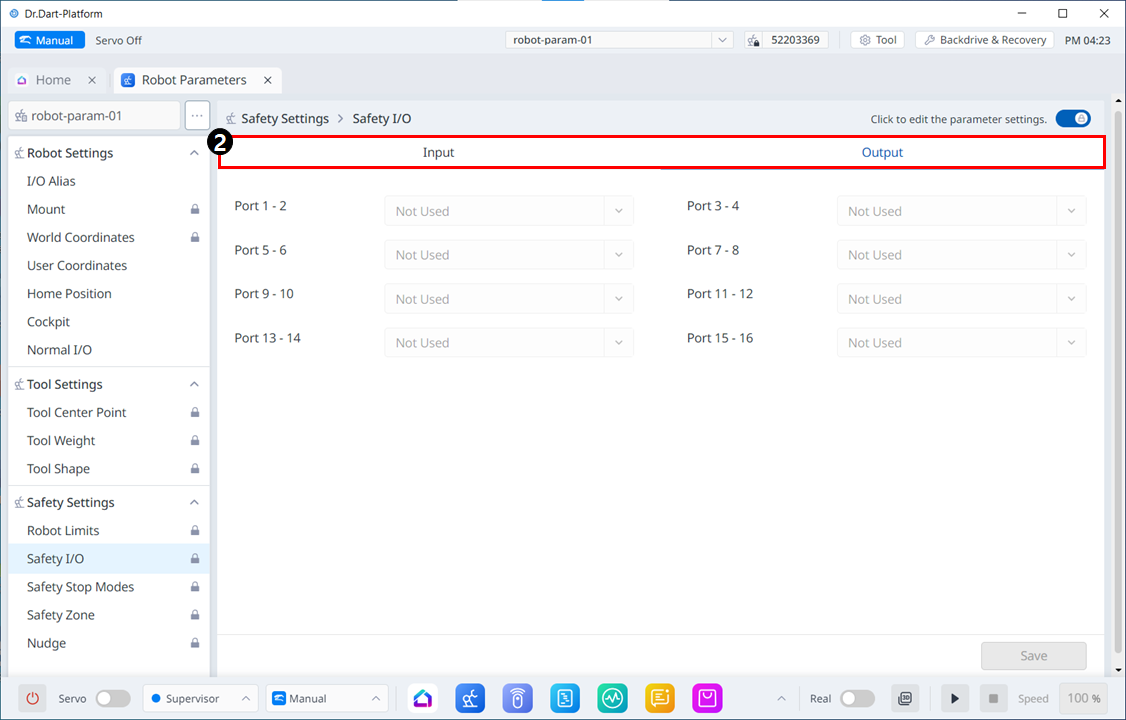Viewport: 1126px width, 720px height.
Task: Click the ellipsis button next to robot-param-01
Action: pyautogui.click(x=197, y=115)
